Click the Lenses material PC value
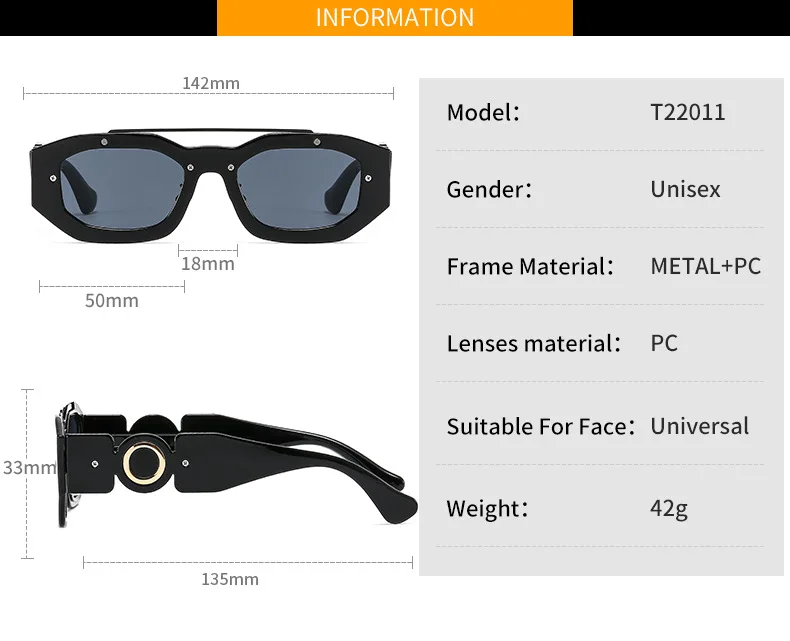 point(664,343)
